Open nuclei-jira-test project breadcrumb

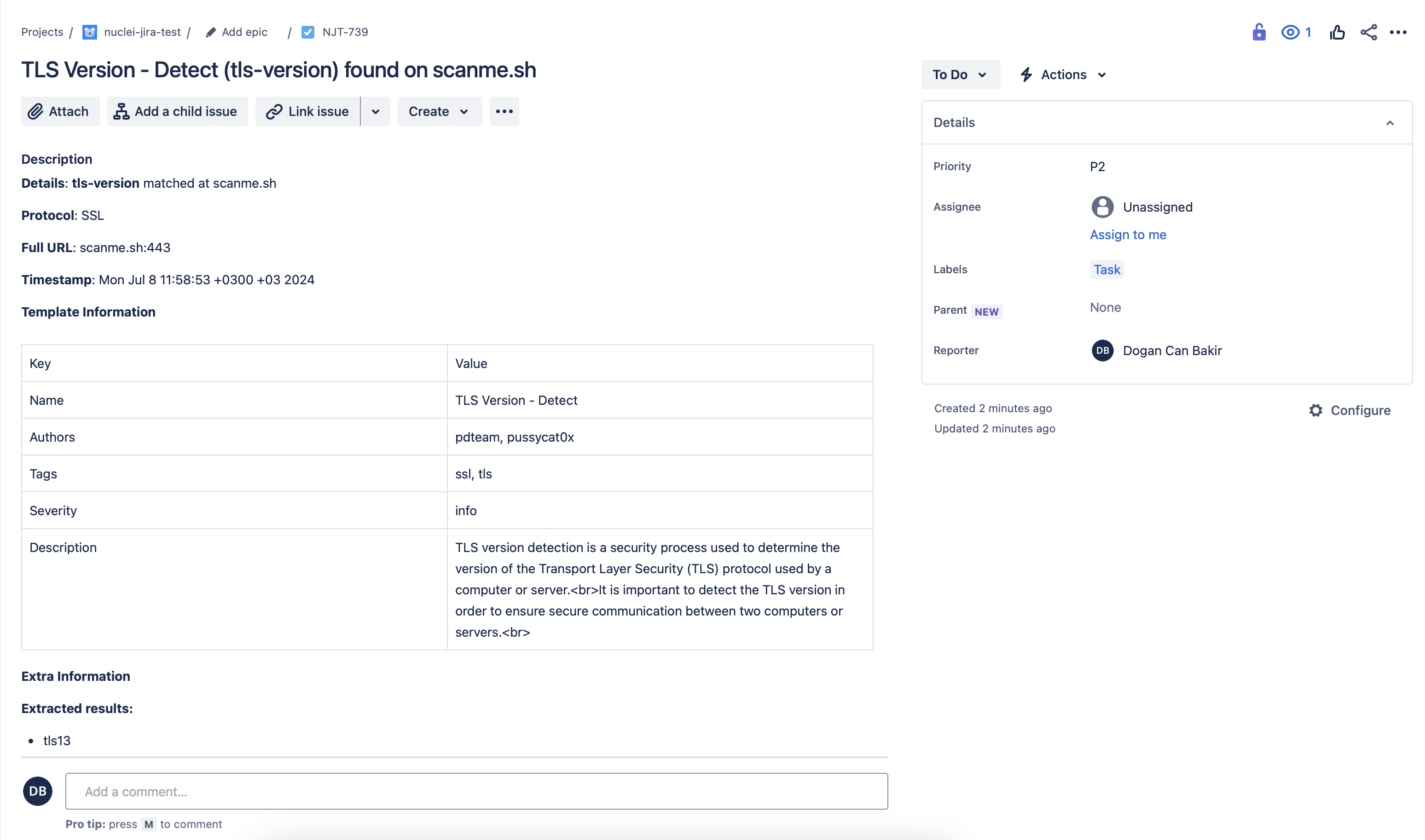(142, 32)
